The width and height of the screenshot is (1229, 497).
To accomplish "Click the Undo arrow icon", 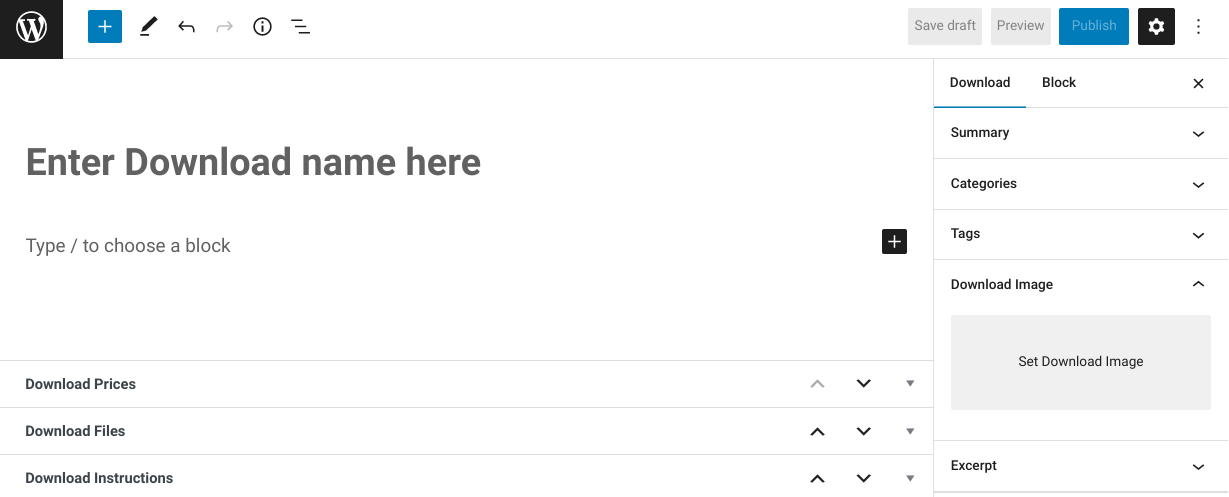I will tap(186, 27).
